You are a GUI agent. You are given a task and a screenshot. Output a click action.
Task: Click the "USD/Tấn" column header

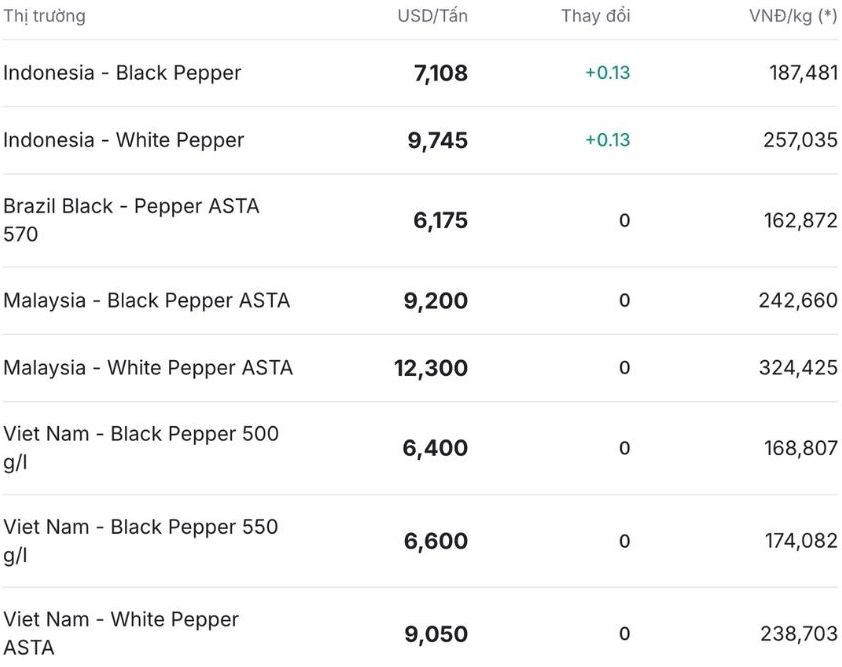coord(432,16)
